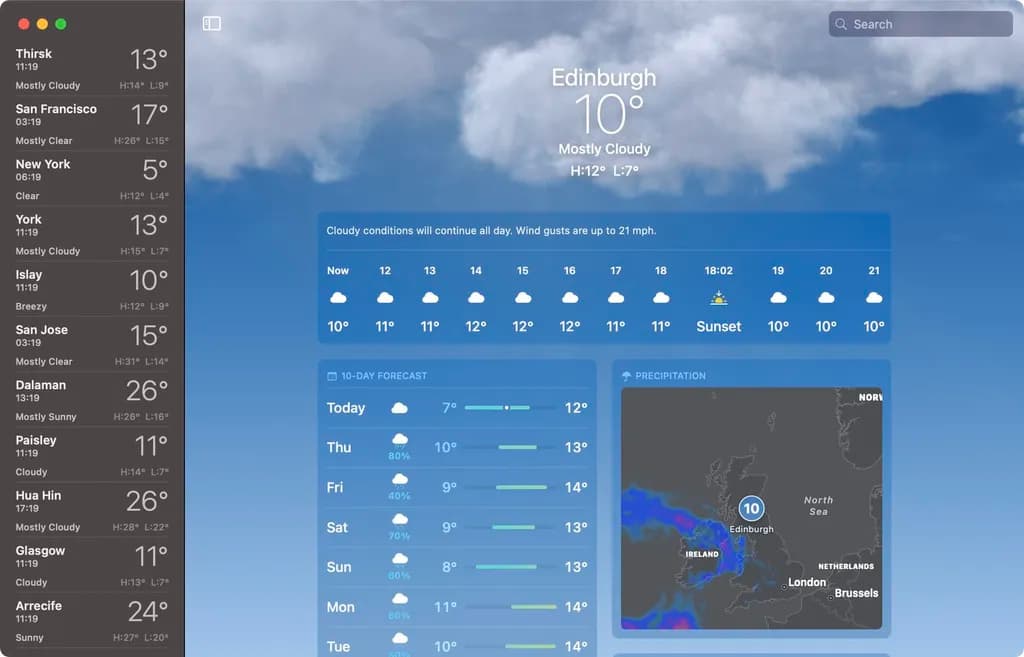
Task: Click the calendar icon beside 10-Day Forecast
Action: click(x=332, y=376)
